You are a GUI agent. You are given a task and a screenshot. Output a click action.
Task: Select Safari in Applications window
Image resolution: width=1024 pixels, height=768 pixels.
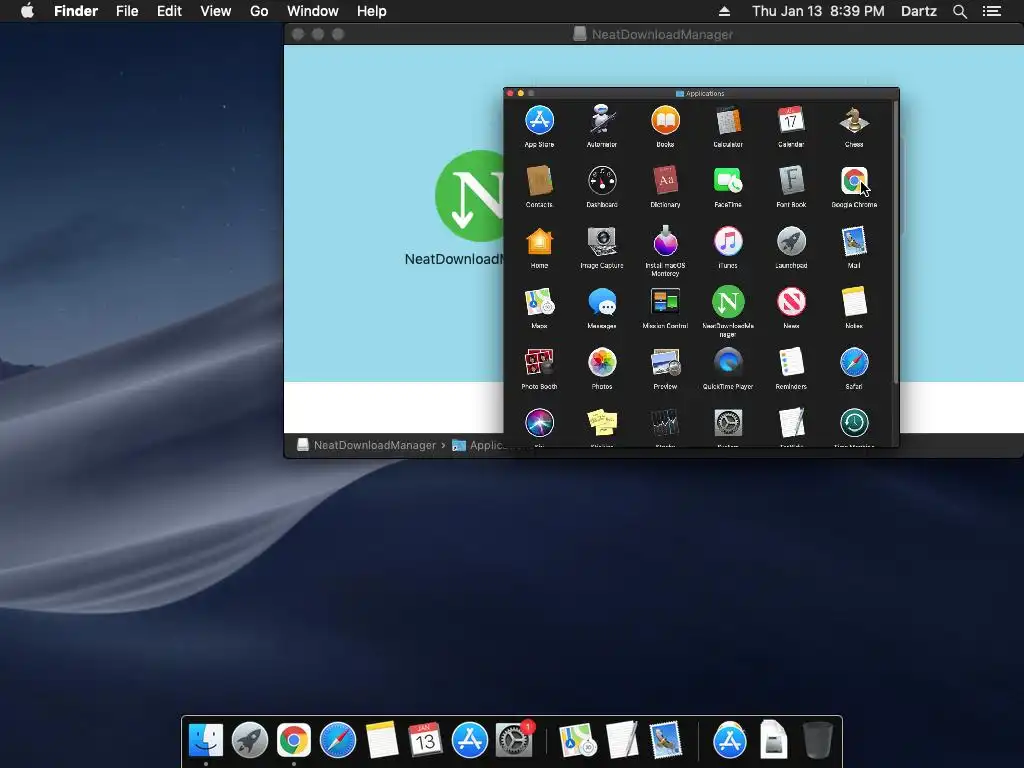854,362
